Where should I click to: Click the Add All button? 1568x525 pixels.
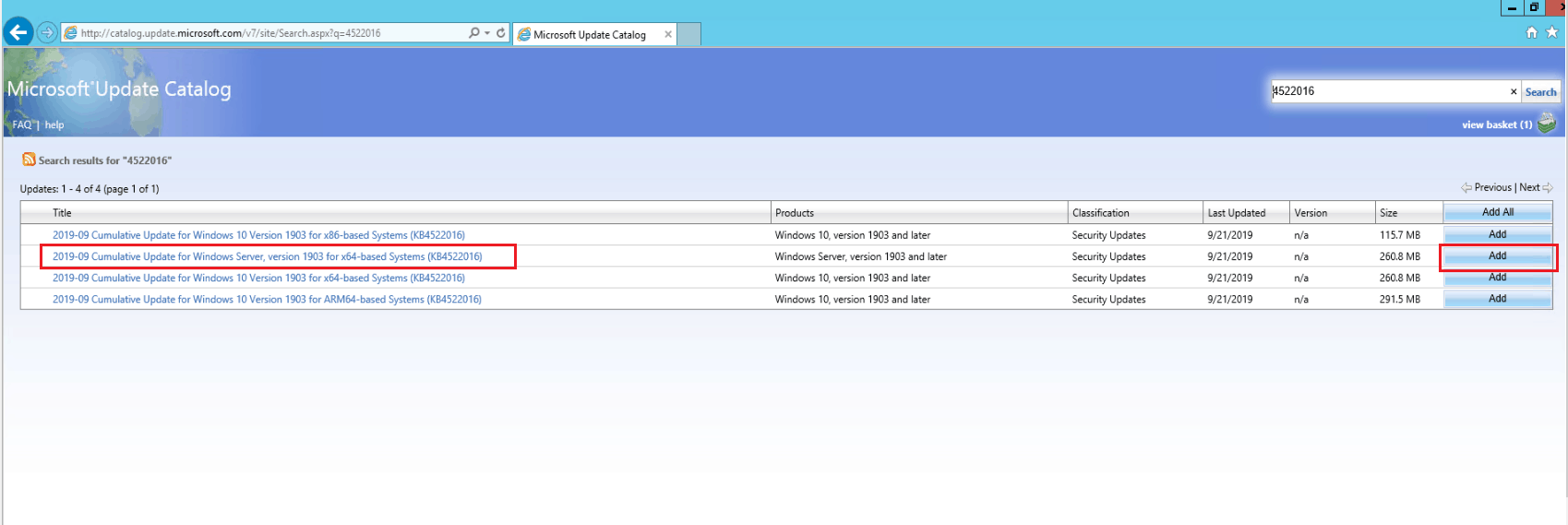[1497, 212]
